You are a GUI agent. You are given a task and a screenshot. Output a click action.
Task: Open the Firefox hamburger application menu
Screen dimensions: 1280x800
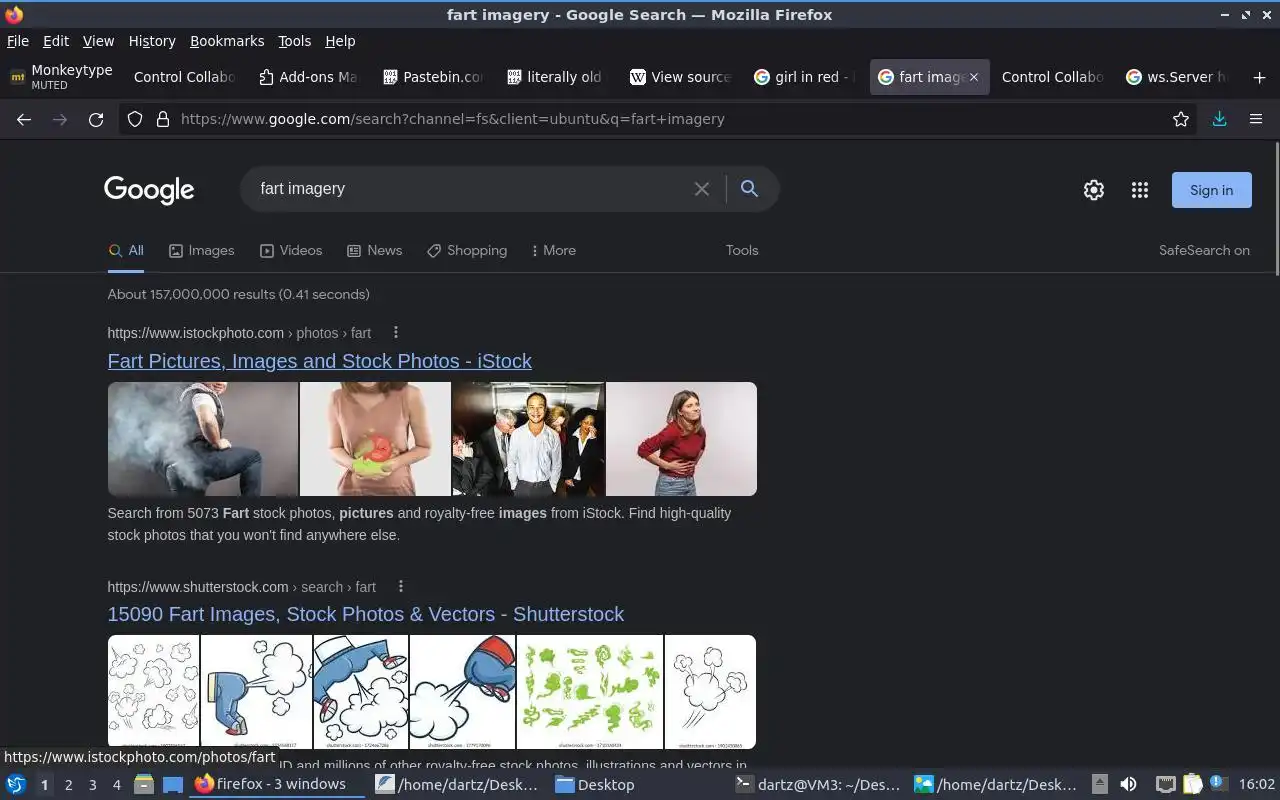(x=1256, y=119)
